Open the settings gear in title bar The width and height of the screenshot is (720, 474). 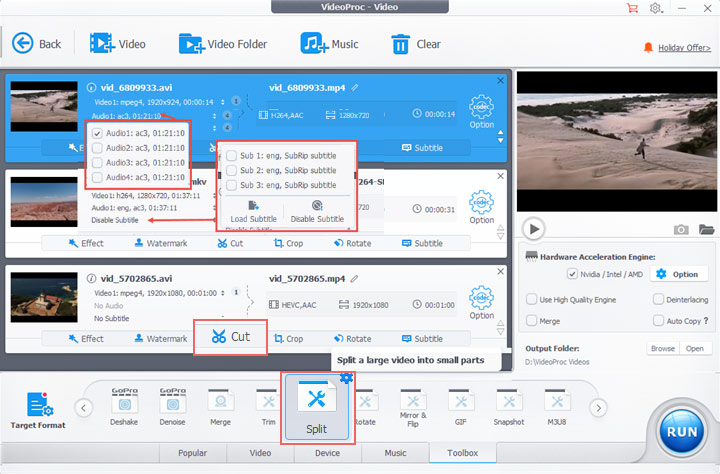pyautogui.click(x=655, y=8)
